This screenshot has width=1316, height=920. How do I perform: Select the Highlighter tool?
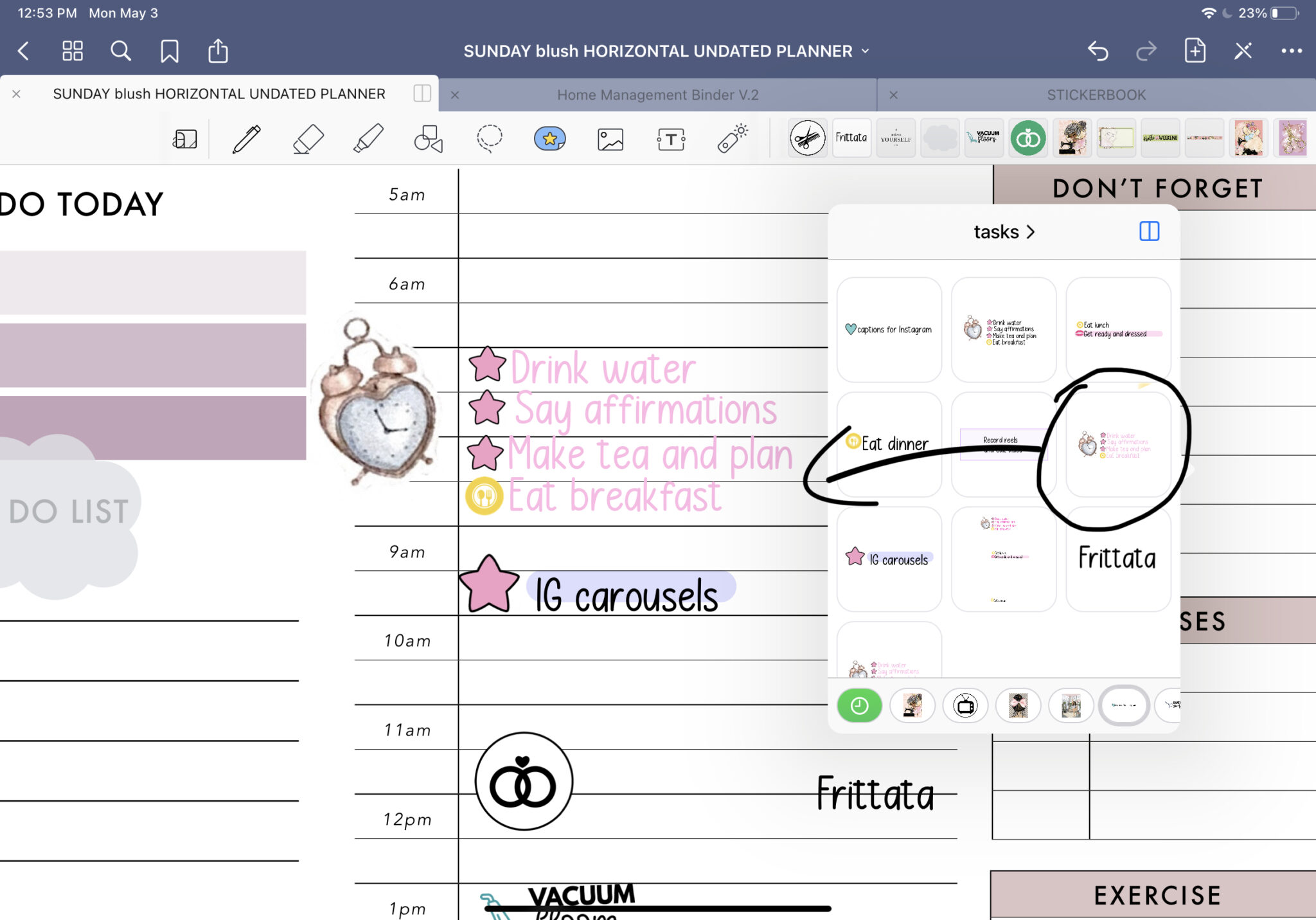pos(367,138)
